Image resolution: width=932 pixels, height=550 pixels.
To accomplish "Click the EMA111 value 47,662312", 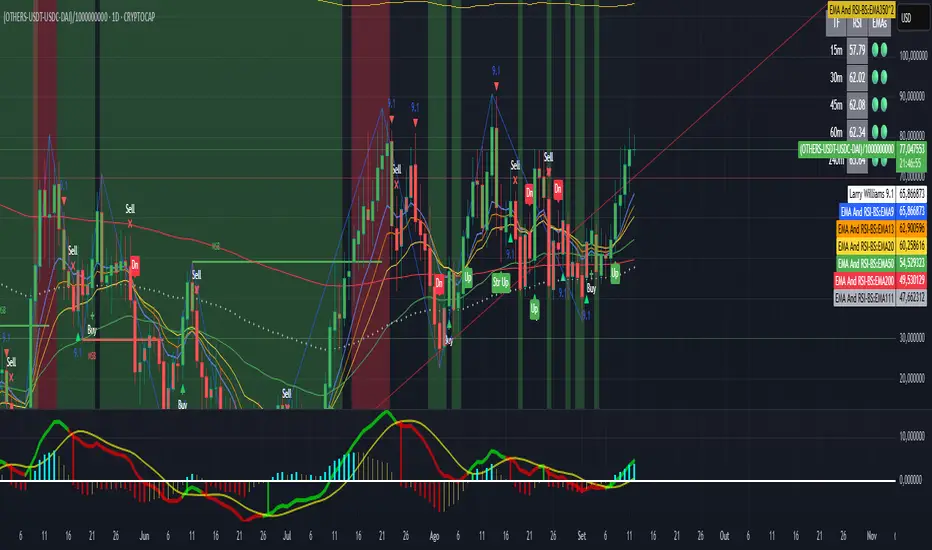I will coord(912,298).
